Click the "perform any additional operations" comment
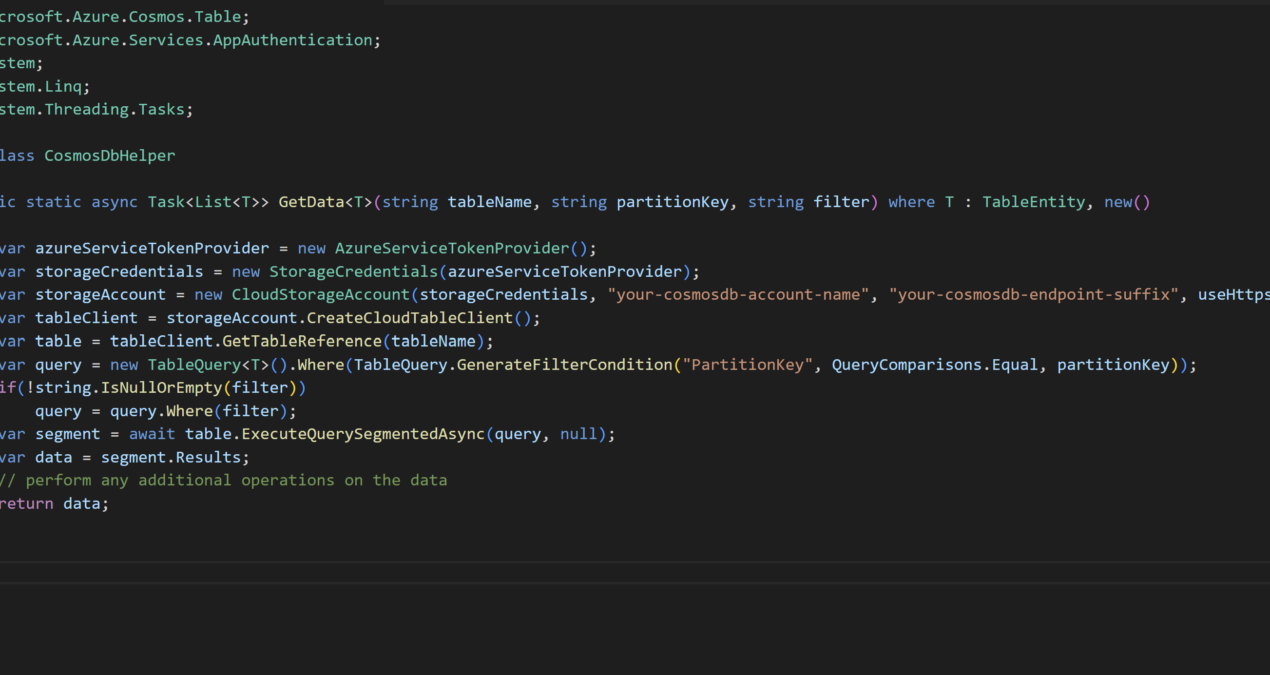This screenshot has height=675, width=1270. [x=223, y=481]
